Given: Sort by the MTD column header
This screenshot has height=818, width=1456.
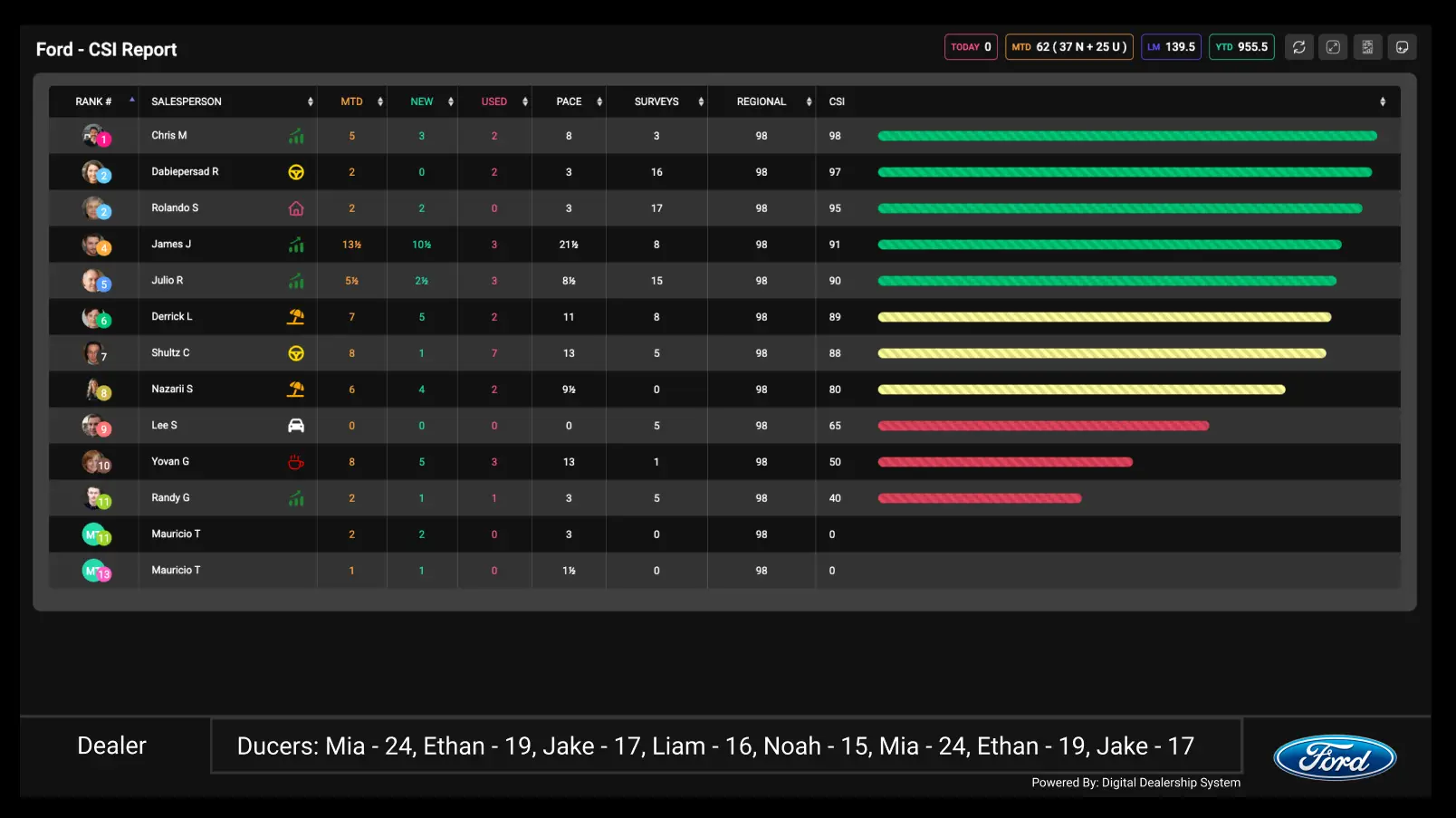Looking at the screenshot, I should click(x=352, y=101).
